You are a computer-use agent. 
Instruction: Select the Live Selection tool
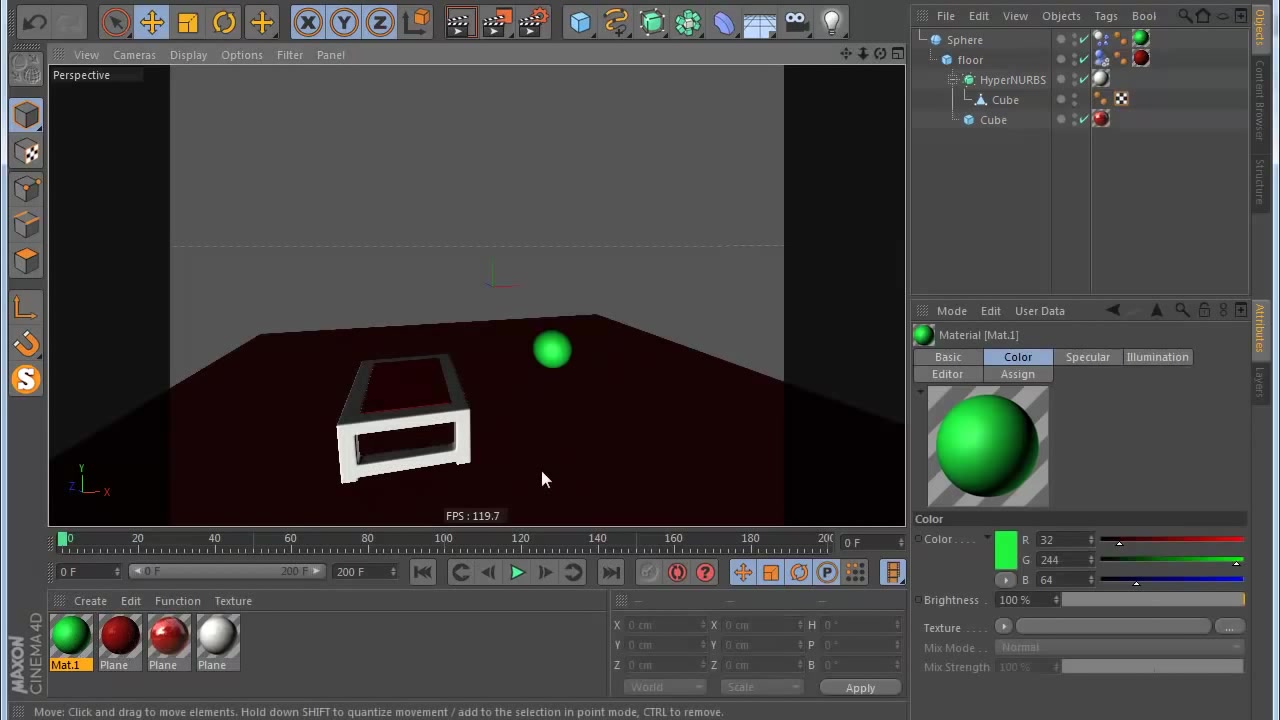pyautogui.click(x=115, y=22)
